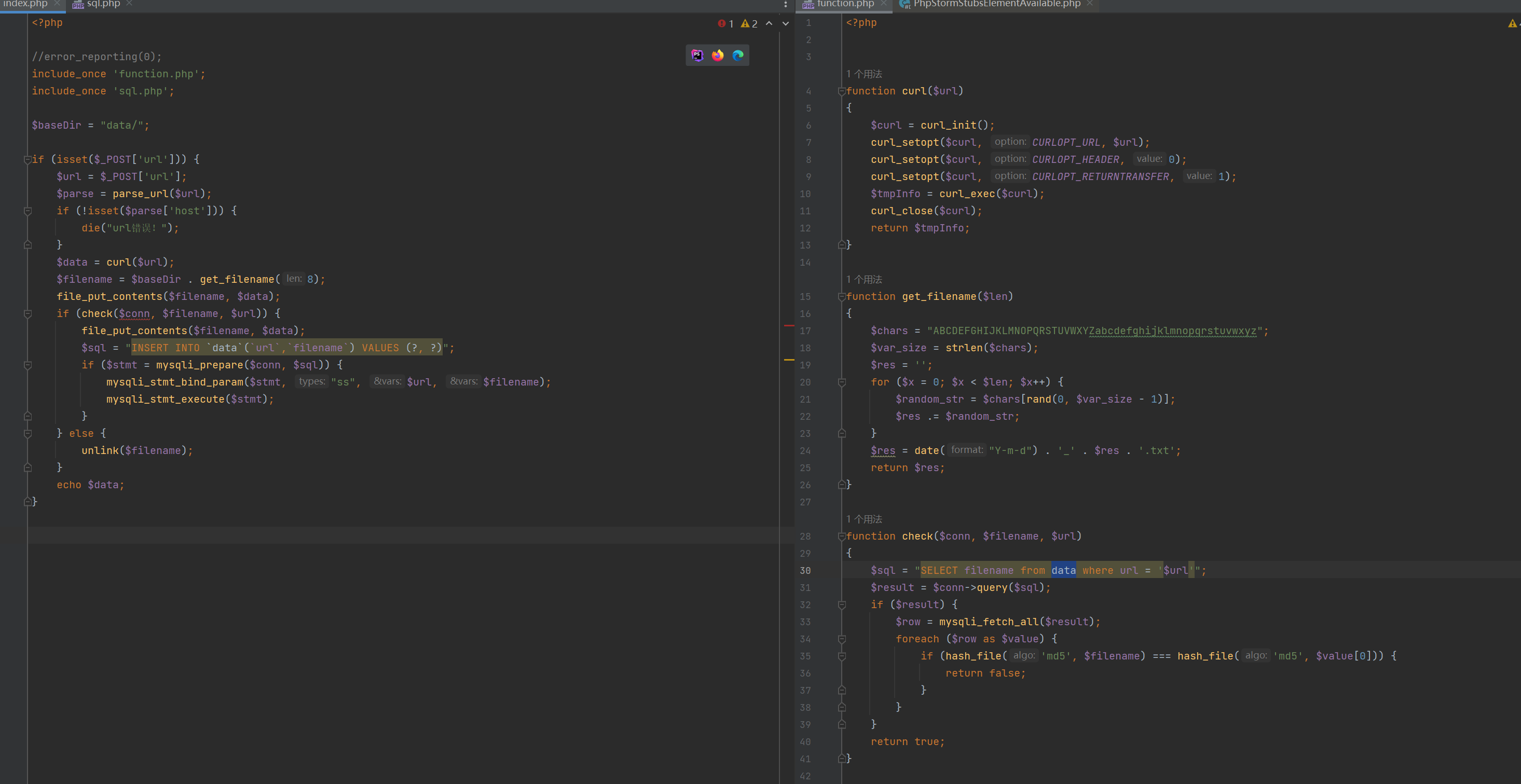Screen dimensions: 1521x784
Task: Click the //error_reporting(0) comment
Action: (x=97, y=57)
